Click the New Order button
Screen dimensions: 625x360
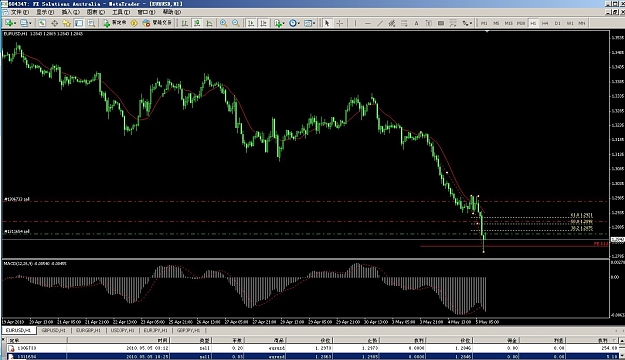pyautogui.click(x=114, y=23)
